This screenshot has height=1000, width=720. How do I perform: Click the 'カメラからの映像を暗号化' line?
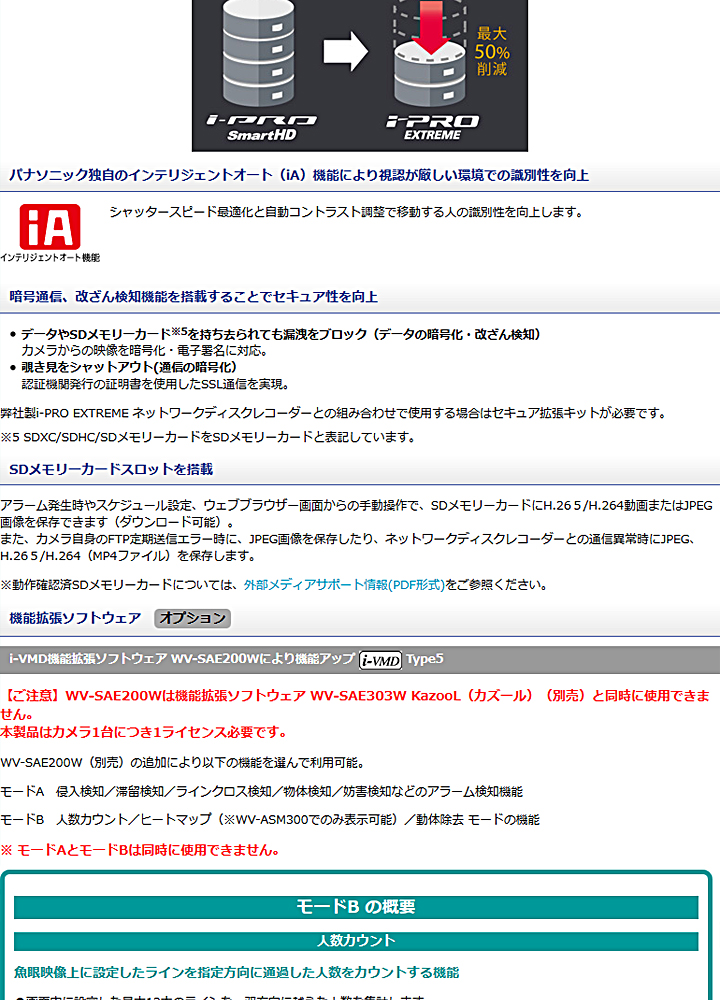click(x=144, y=350)
